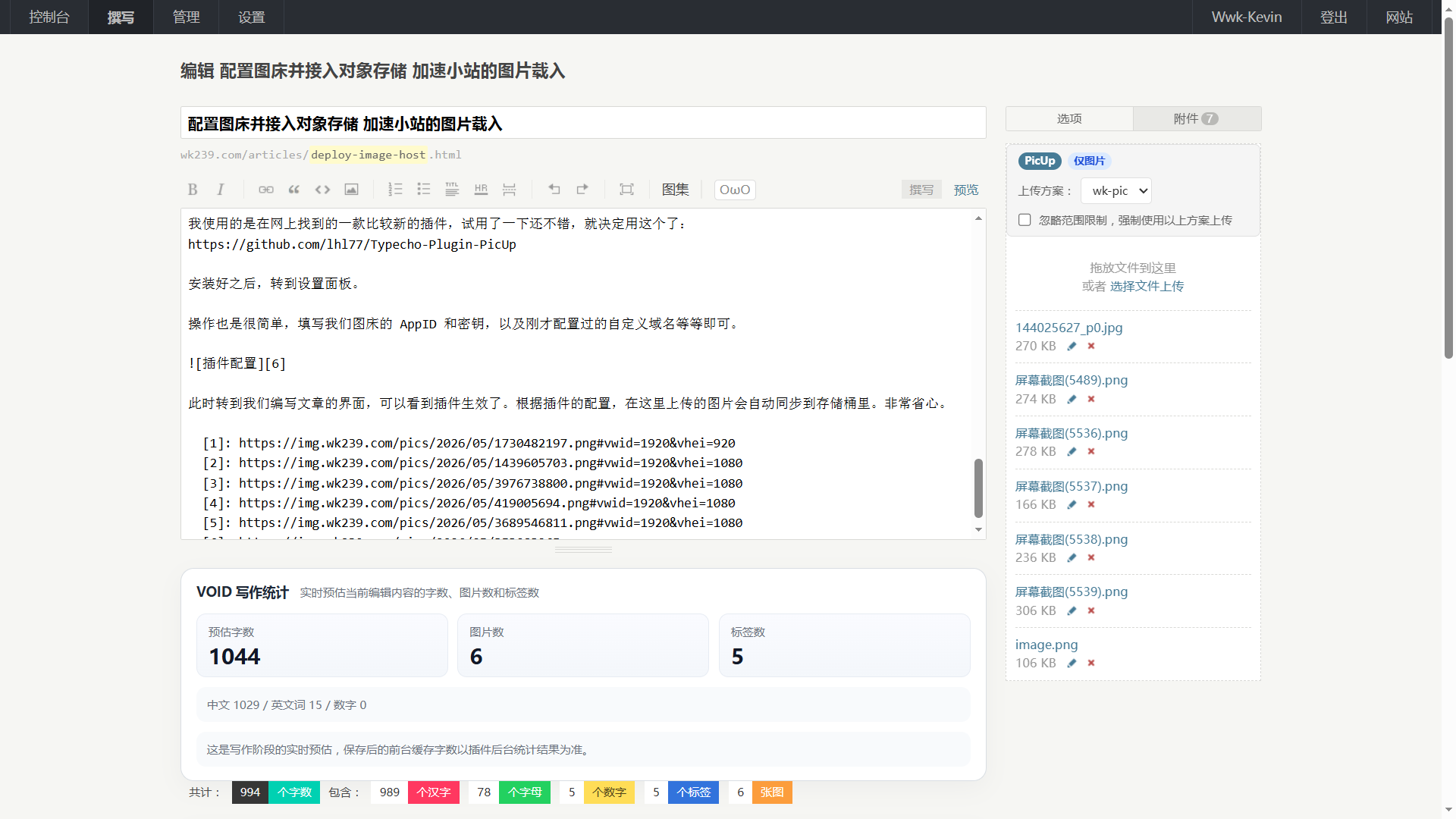Switch to the 附件 tab
Image resolution: width=1456 pixels, height=819 pixels.
tap(1197, 118)
